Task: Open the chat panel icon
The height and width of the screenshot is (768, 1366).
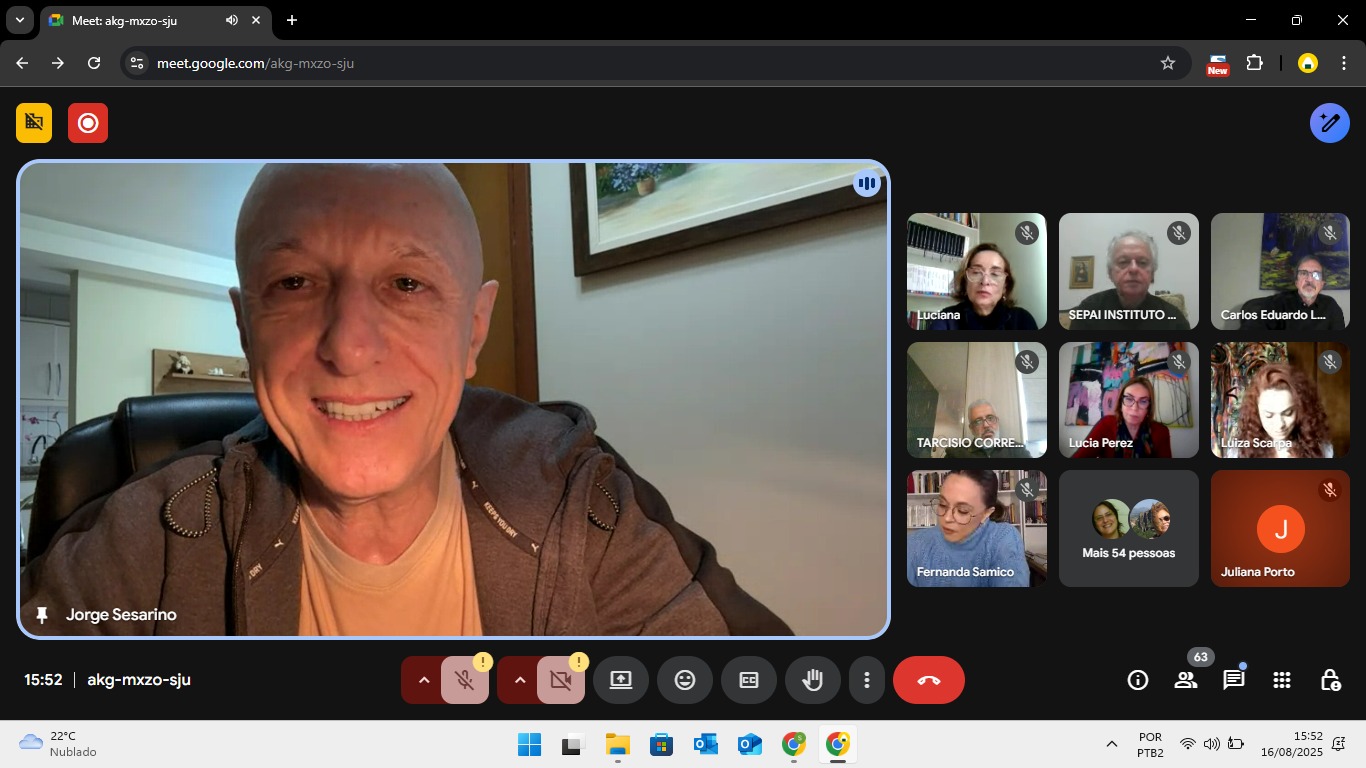Action: click(1233, 680)
